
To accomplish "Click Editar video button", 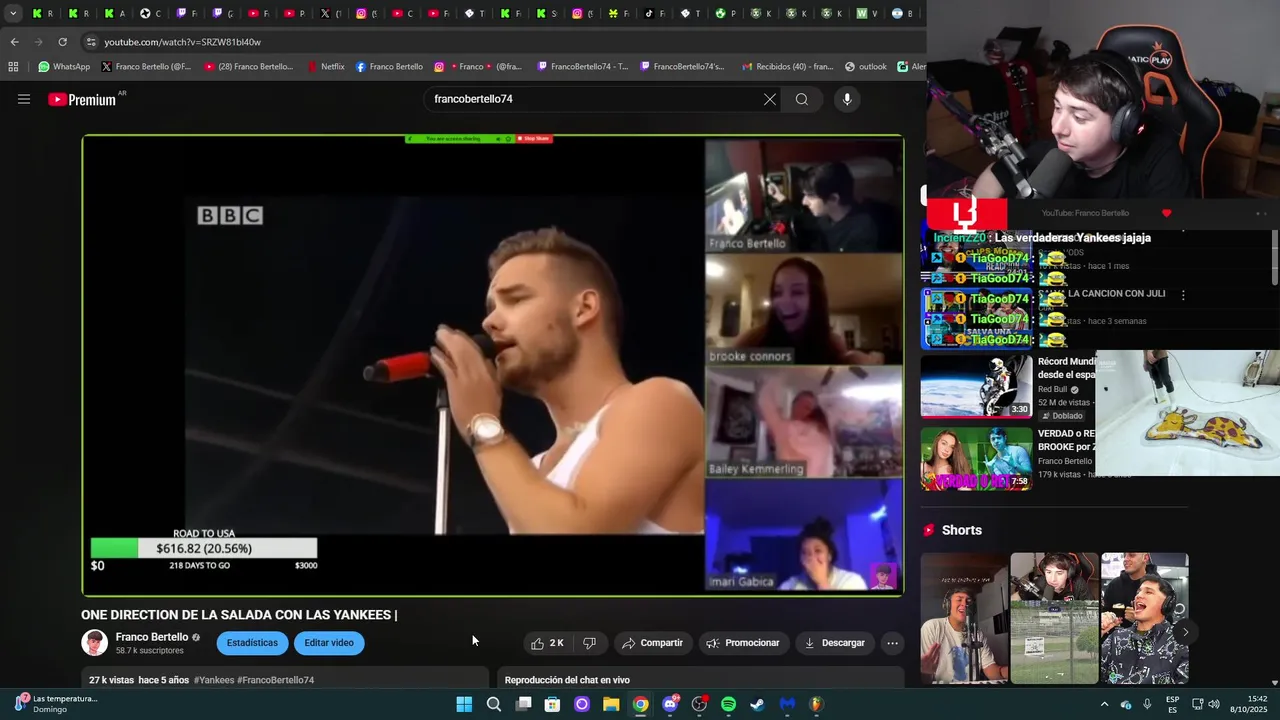I will (x=329, y=643).
